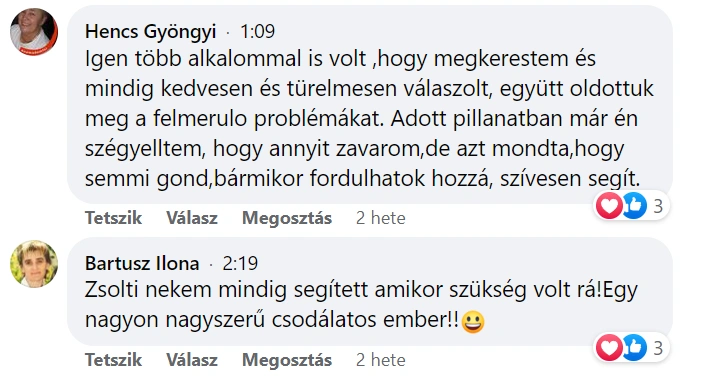View reaction count 3 on Bartusz Ilona's comment
Image resolution: width=723 pixels, height=378 pixels.
(658, 348)
